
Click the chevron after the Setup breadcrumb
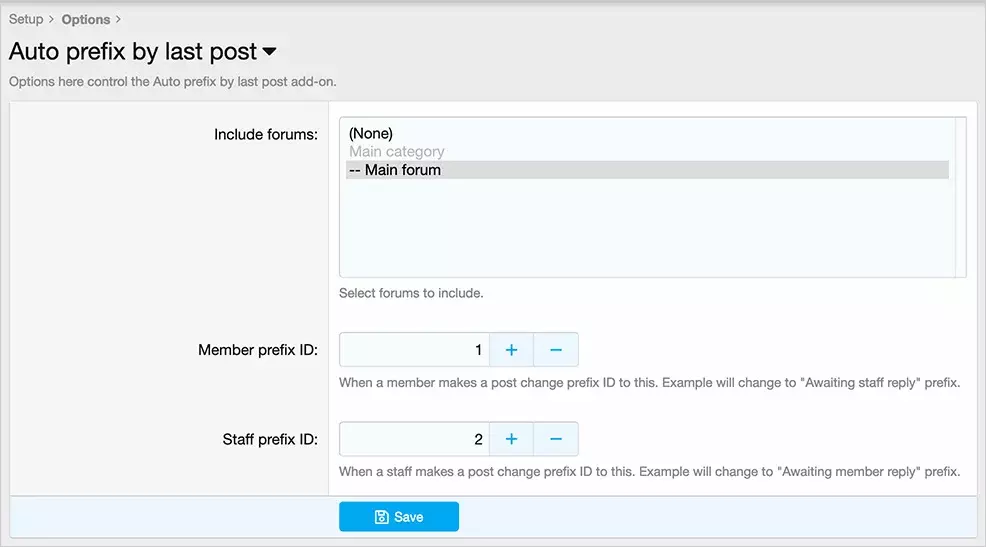52,19
